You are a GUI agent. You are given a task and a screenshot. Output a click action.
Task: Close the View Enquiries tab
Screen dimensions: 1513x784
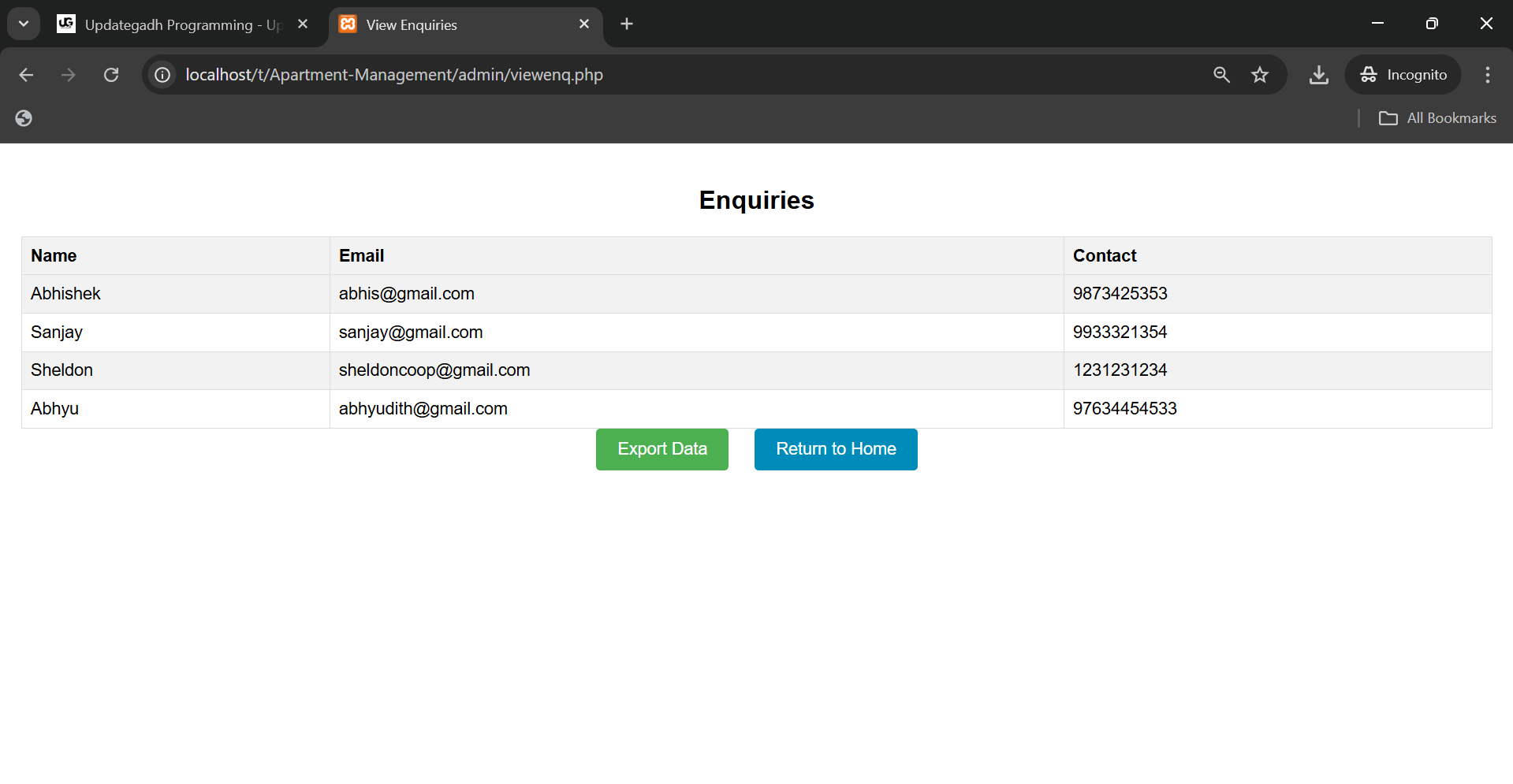tap(584, 24)
